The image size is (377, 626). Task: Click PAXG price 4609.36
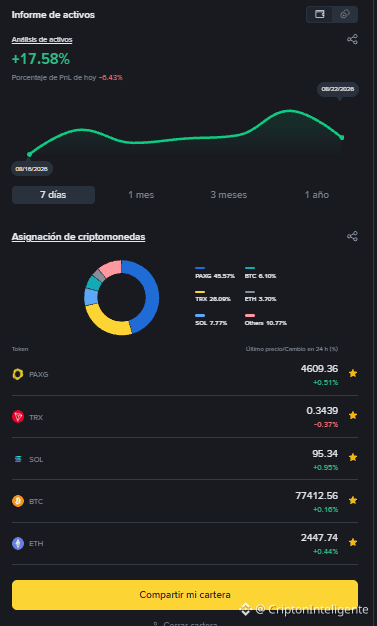click(x=319, y=369)
